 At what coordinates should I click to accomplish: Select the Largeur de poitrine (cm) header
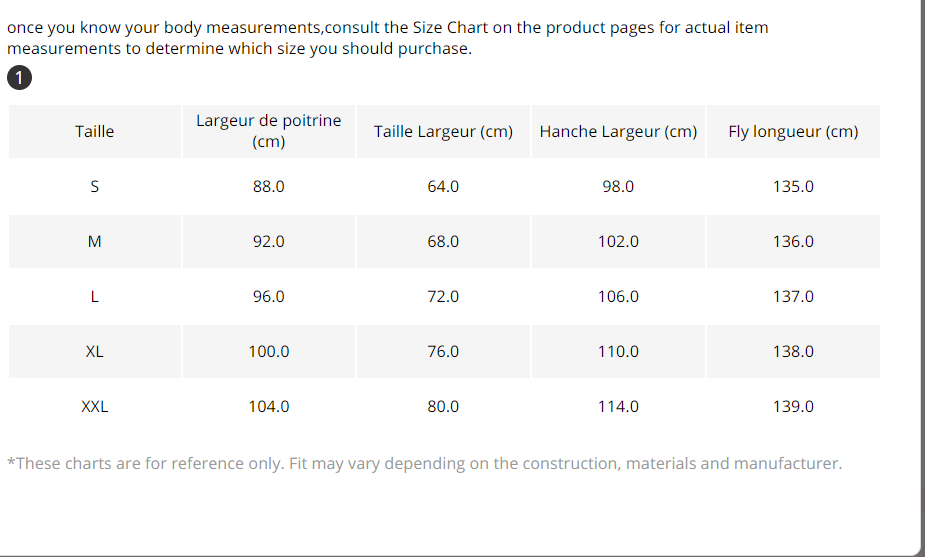(x=268, y=131)
